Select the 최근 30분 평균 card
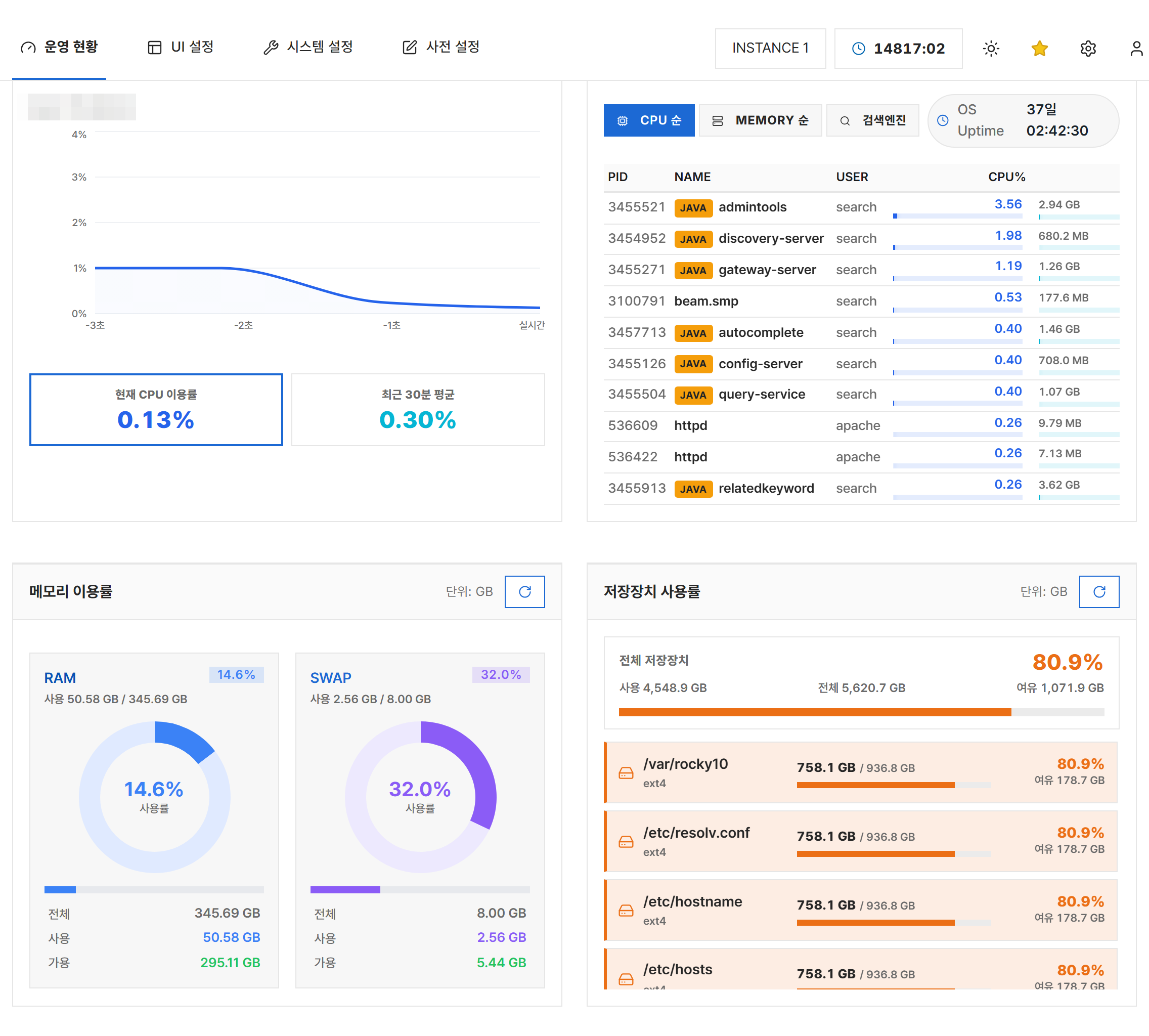The height and width of the screenshot is (1036, 1149). (418, 409)
